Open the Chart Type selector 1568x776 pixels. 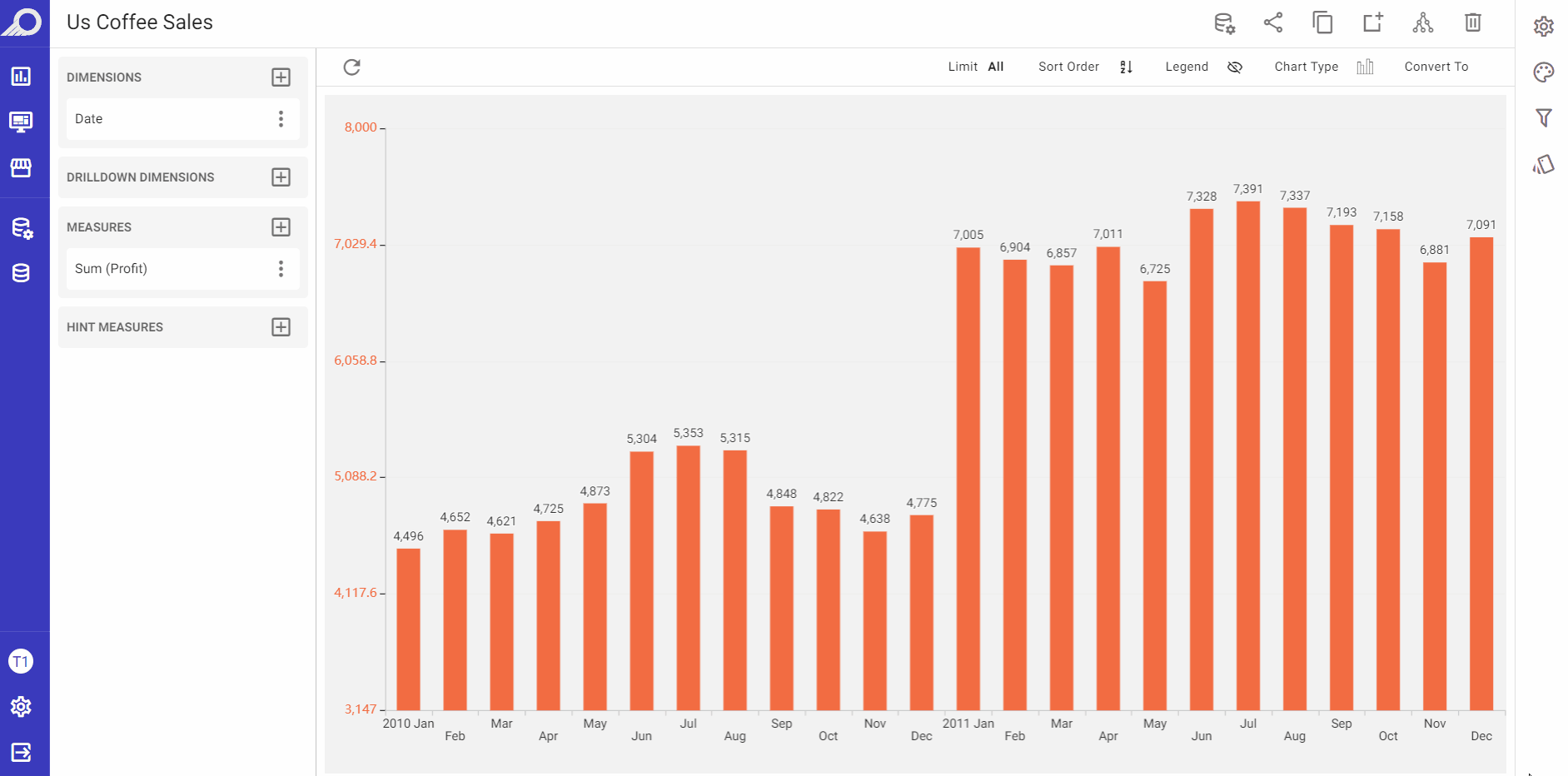pos(1324,67)
